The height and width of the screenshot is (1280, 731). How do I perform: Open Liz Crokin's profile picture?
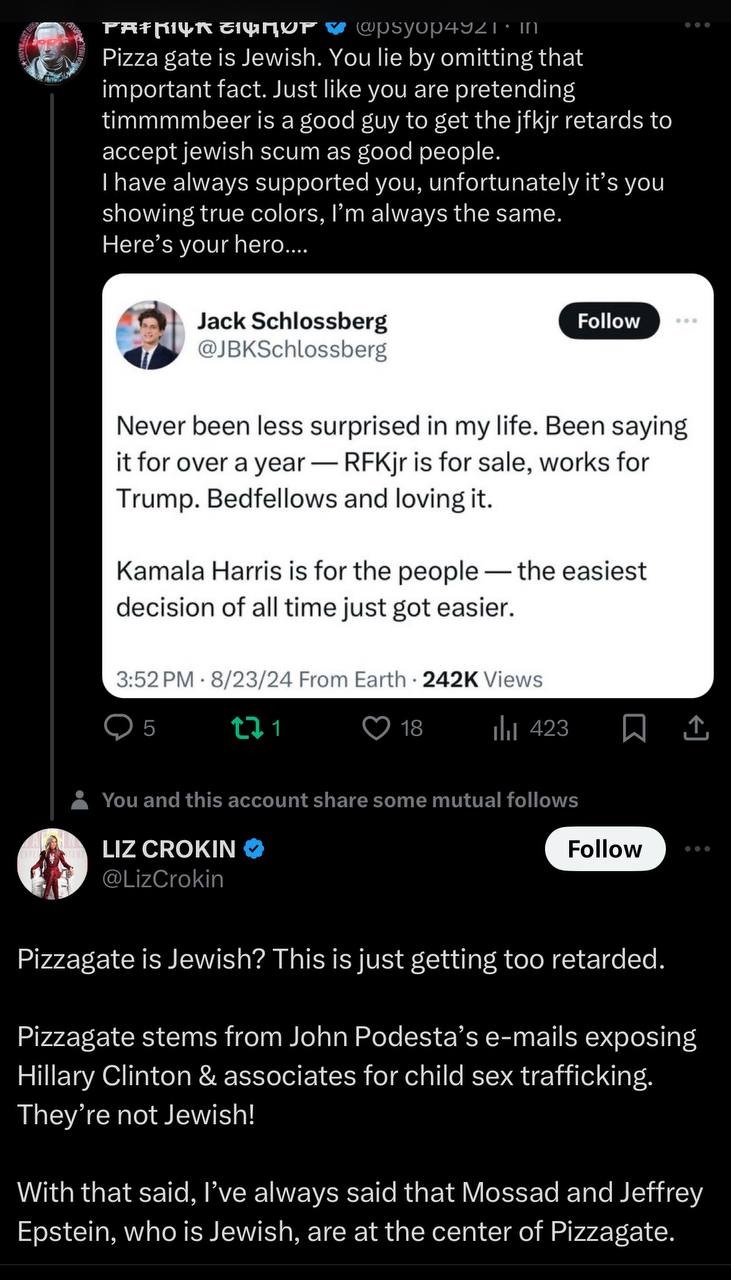tap(53, 864)
